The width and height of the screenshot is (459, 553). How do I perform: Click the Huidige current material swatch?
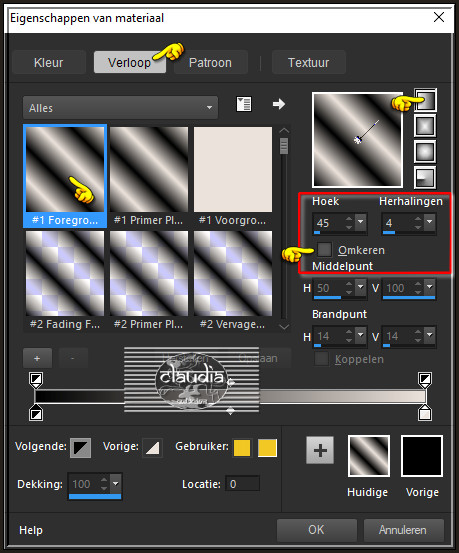[369, 456]
